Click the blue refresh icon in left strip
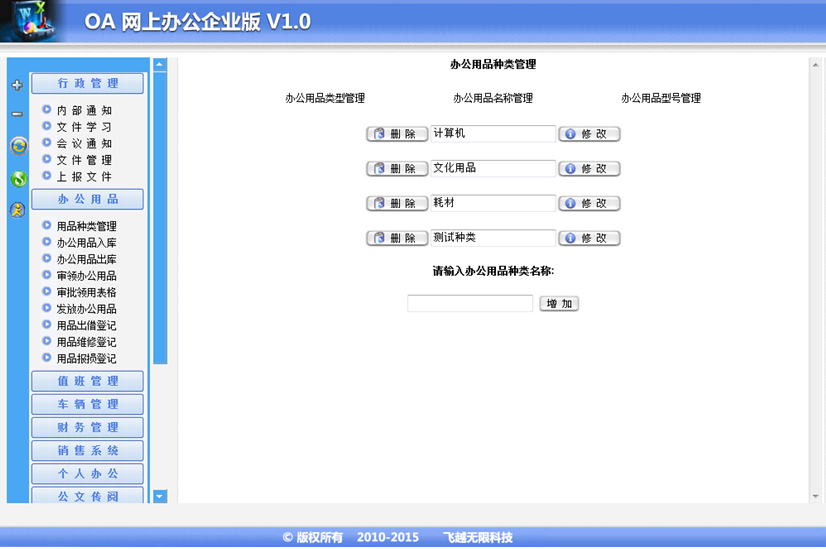This screenshot has height=549, width=826. point(18,147)
